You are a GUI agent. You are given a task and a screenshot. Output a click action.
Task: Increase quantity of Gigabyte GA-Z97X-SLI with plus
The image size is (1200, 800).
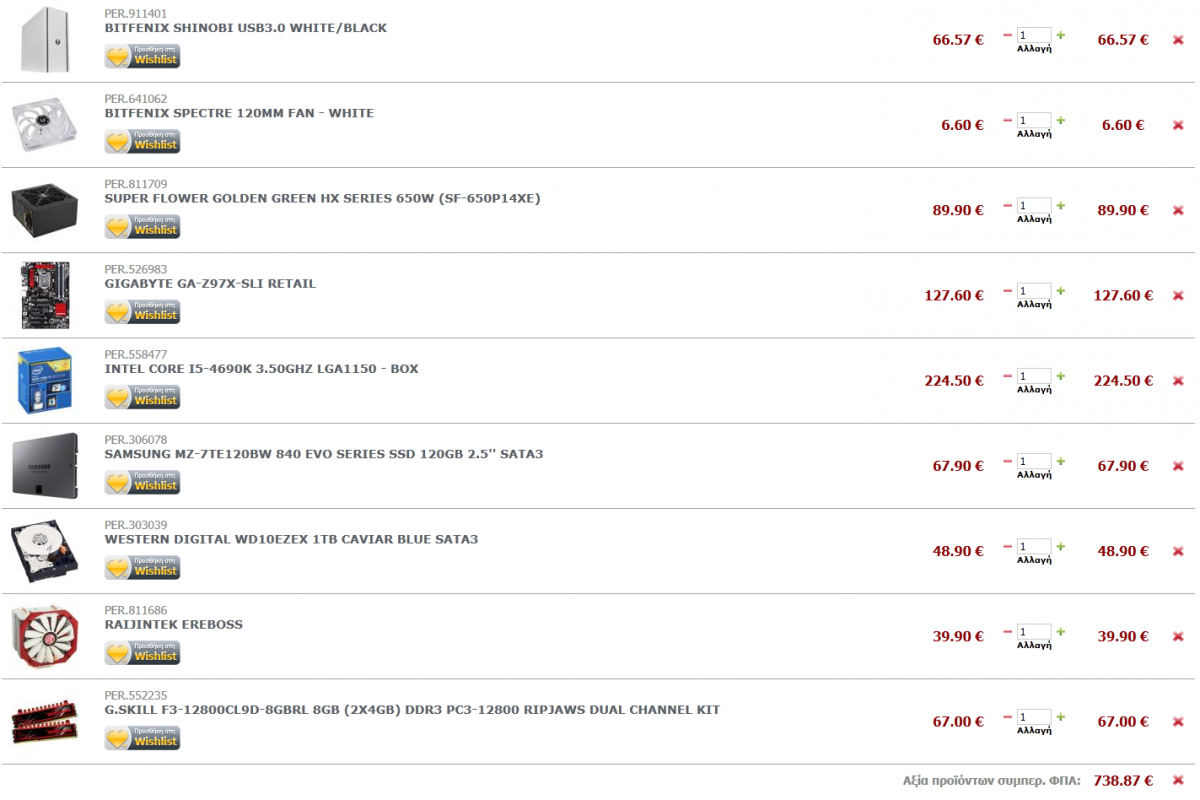(x=1061, y=291)
